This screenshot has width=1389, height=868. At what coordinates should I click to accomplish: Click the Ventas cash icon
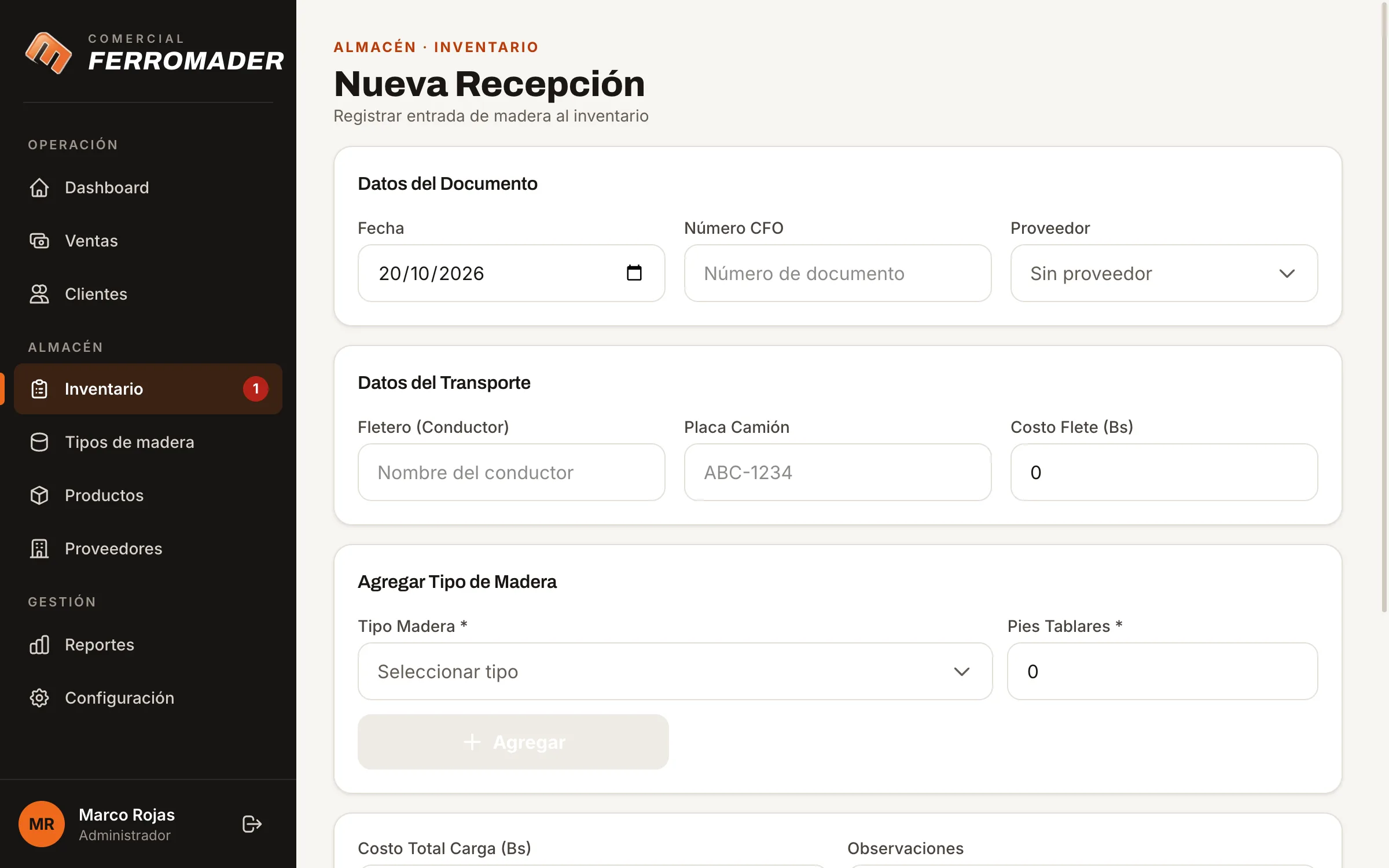pyautogui.click(x=39, y=241)
